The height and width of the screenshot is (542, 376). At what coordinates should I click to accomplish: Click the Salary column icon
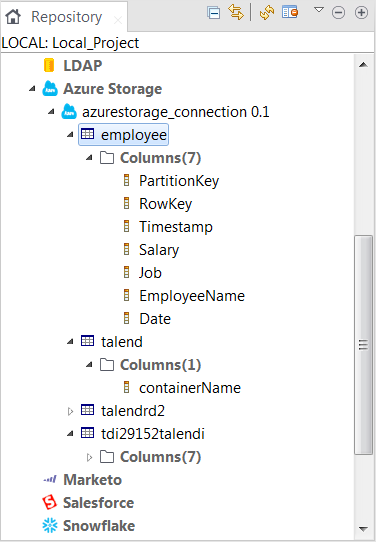pyautogui.click(x=126, y=249)
